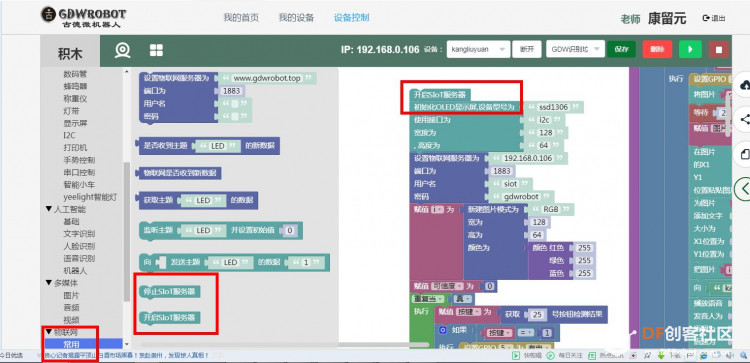Click the www.gdwrobot.top server field
Viewport: 750px width, 363px height.
[x=266, y=77]
